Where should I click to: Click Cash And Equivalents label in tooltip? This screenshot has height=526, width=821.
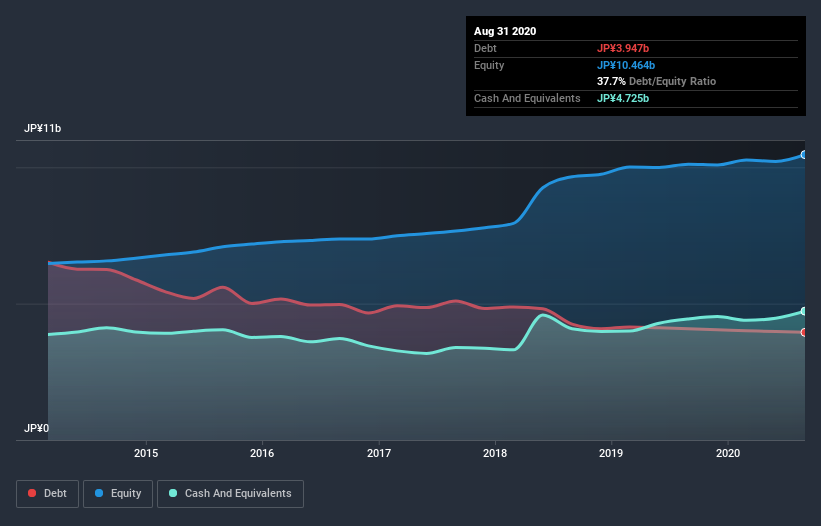click(x=527, y=98)
